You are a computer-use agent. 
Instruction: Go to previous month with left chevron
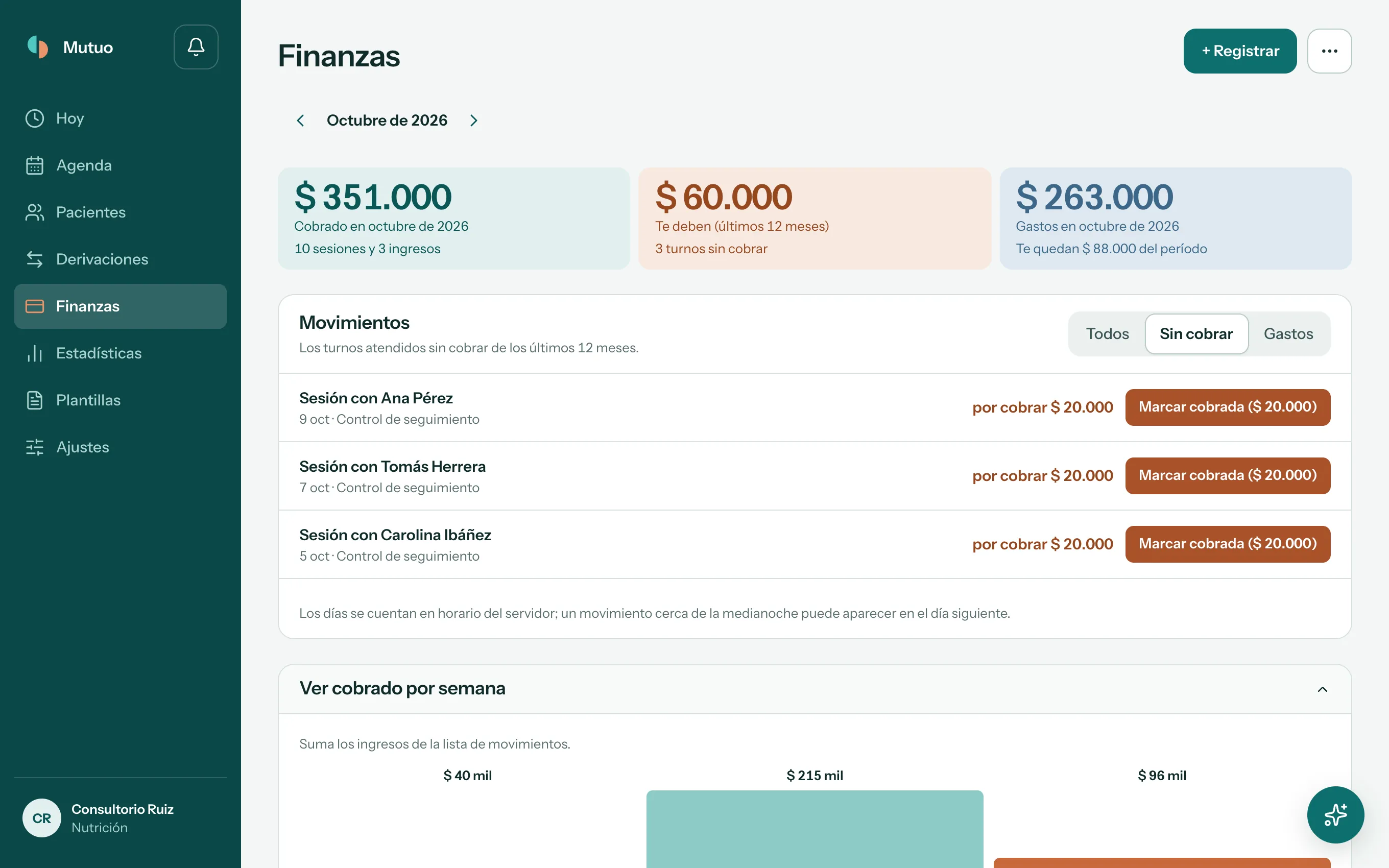coord(300,120)
